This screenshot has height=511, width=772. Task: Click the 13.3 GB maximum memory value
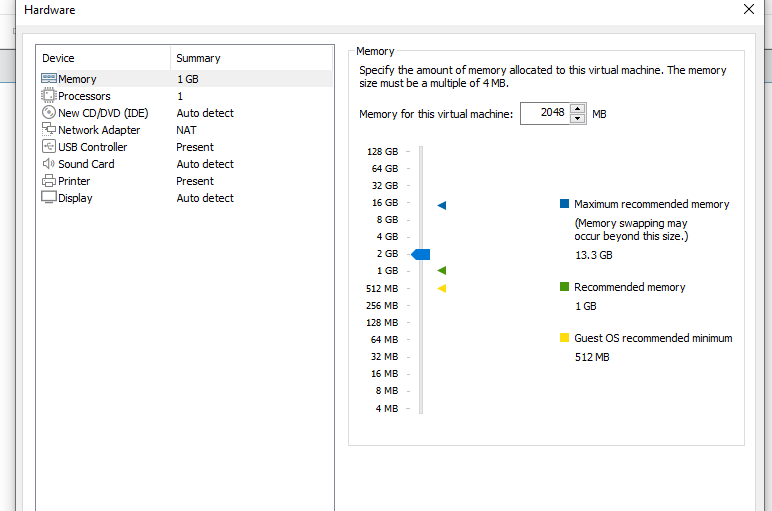click(x=593, y=255)
